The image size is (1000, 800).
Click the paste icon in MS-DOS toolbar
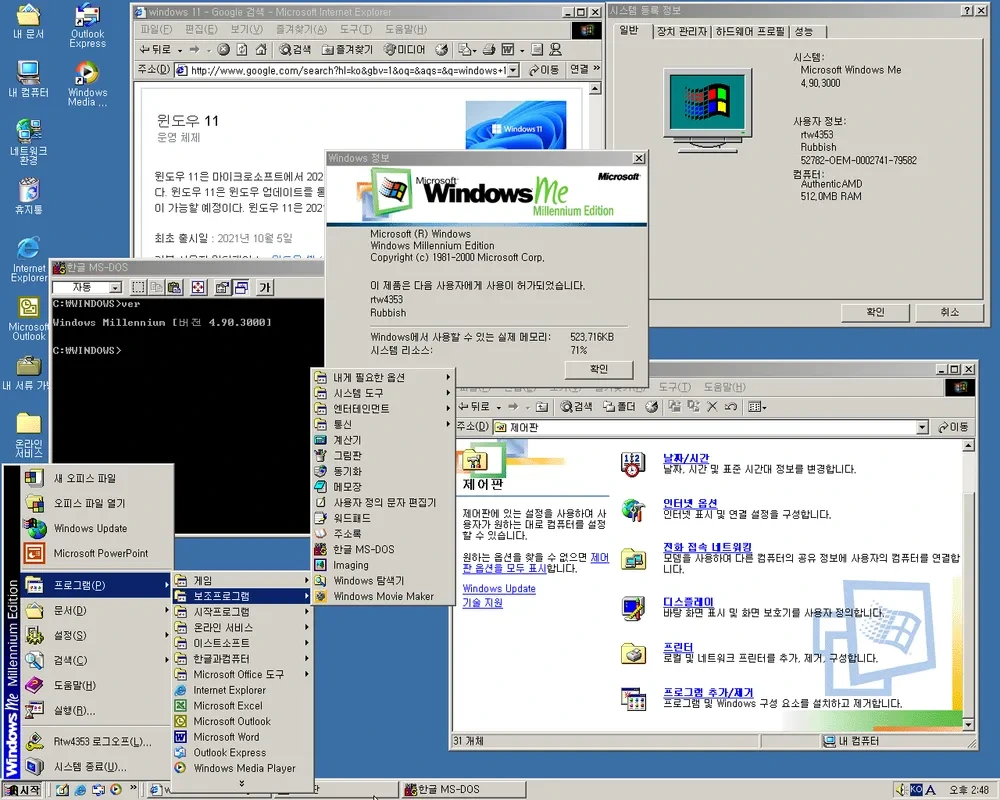pyautogui.click(x=174, y=288)
